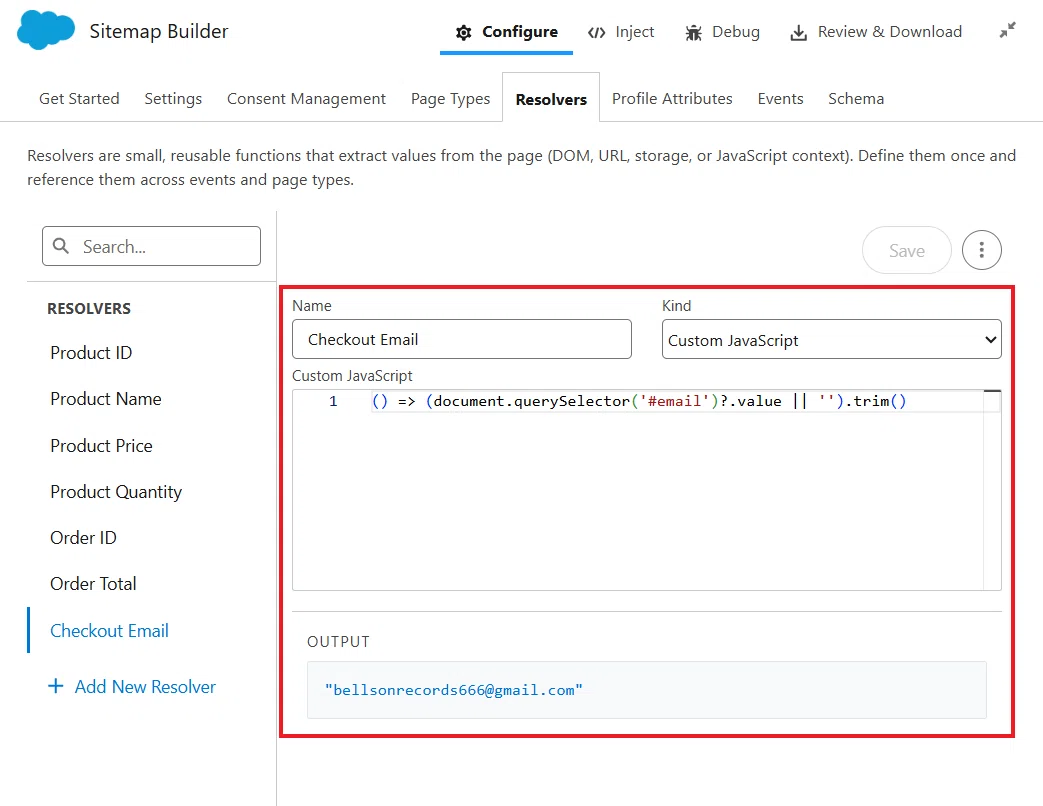This screenshot has height=806, width=1043.
Task: Open the Settings tab
Action: (173, 98)
